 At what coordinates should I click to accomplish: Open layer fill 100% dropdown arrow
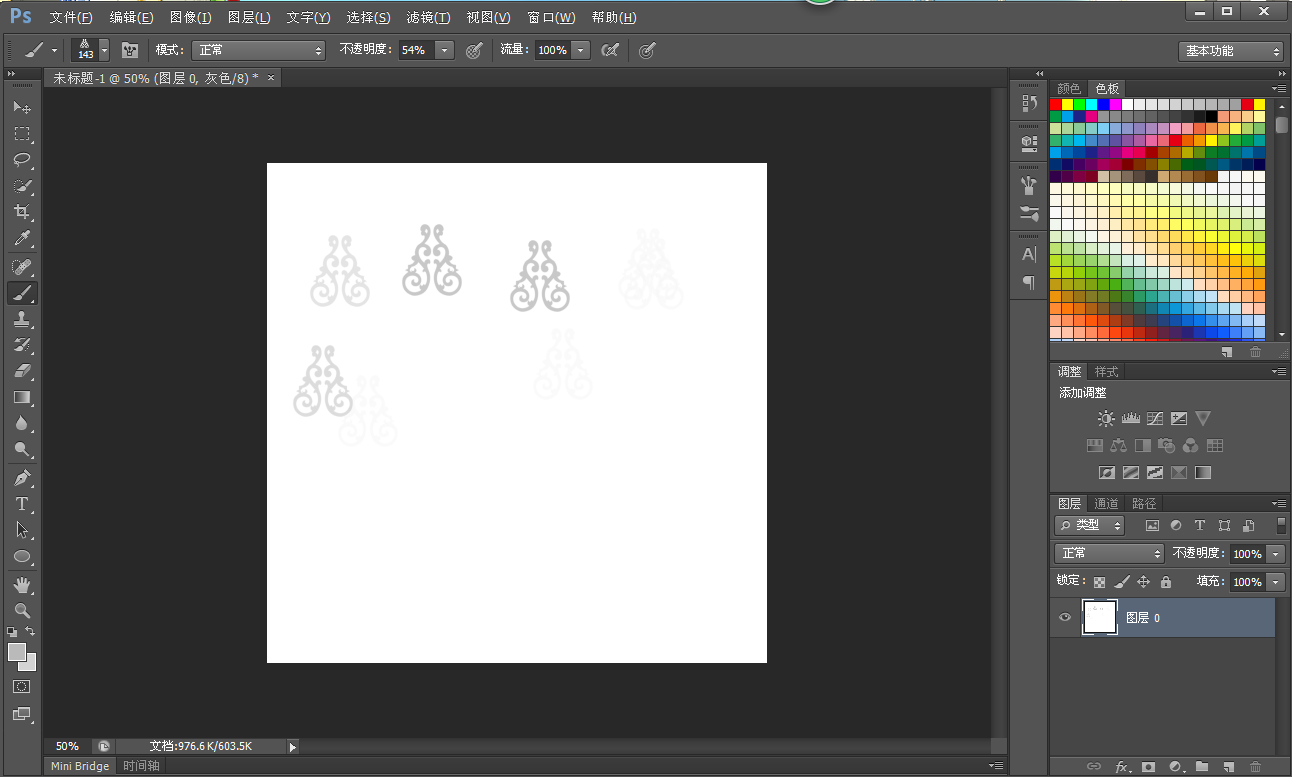[1276, 582]
